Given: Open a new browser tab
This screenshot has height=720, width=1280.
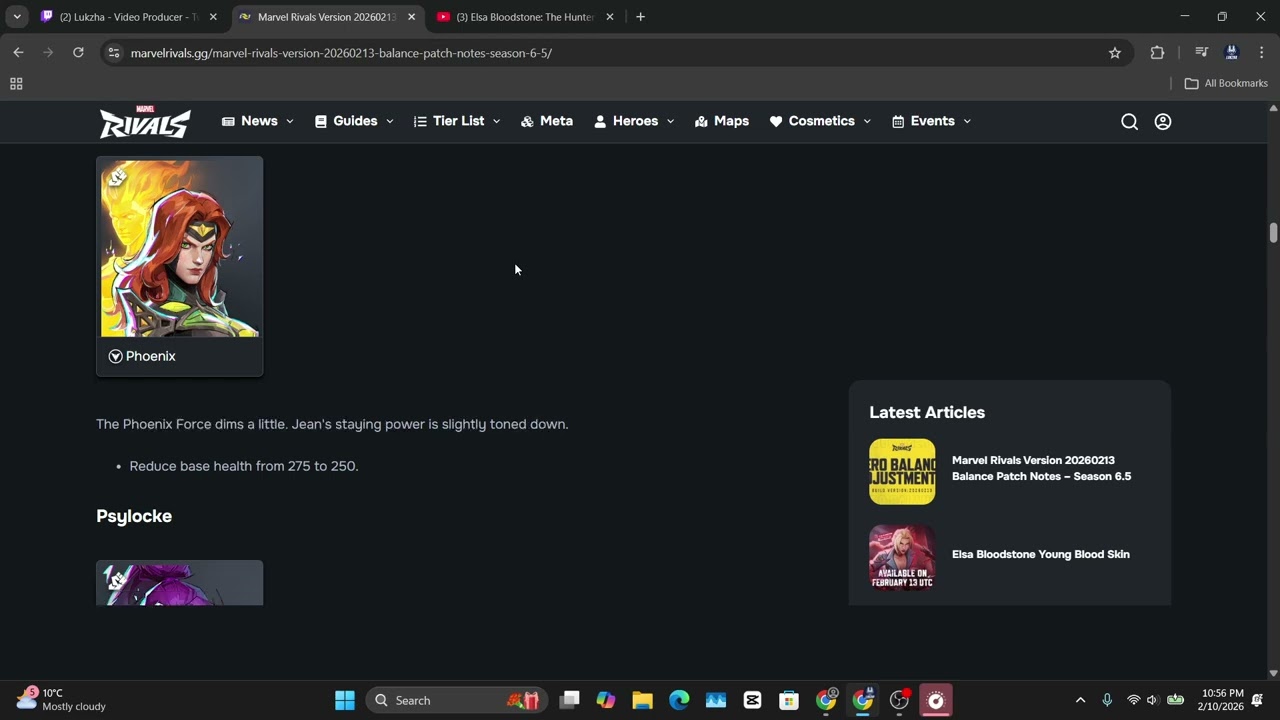Looking at the screenshot, I should click(x=641, y=17).
